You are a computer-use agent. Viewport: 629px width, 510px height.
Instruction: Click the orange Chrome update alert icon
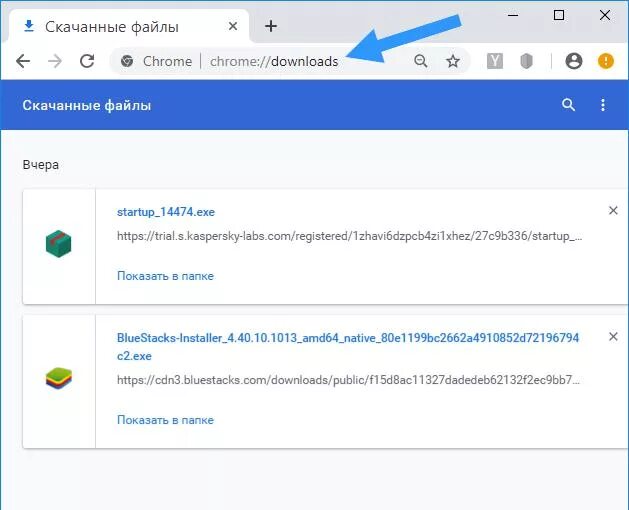tap(606, 61)
